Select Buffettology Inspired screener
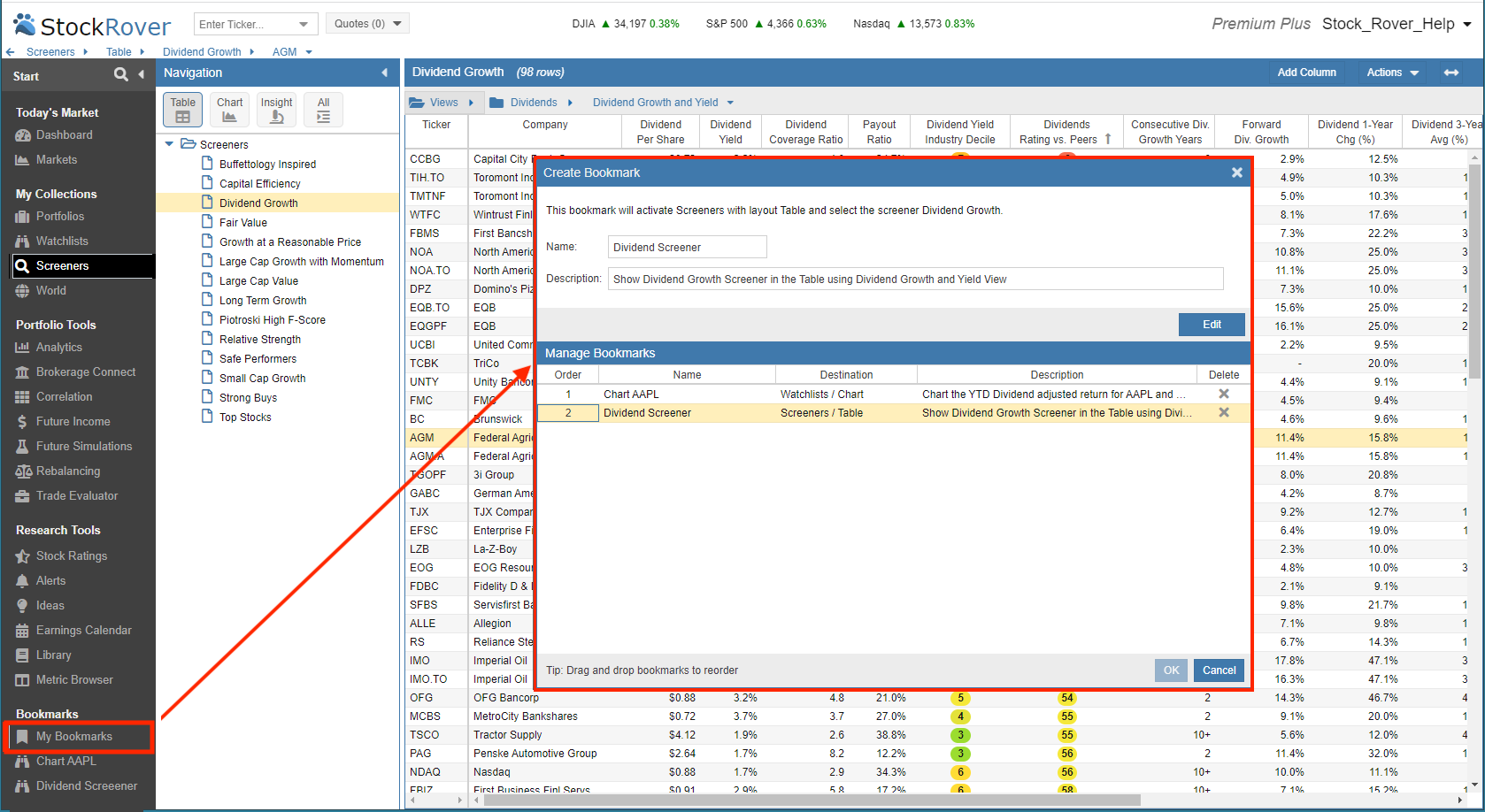Screen dimensions: 1485x812 267,165
